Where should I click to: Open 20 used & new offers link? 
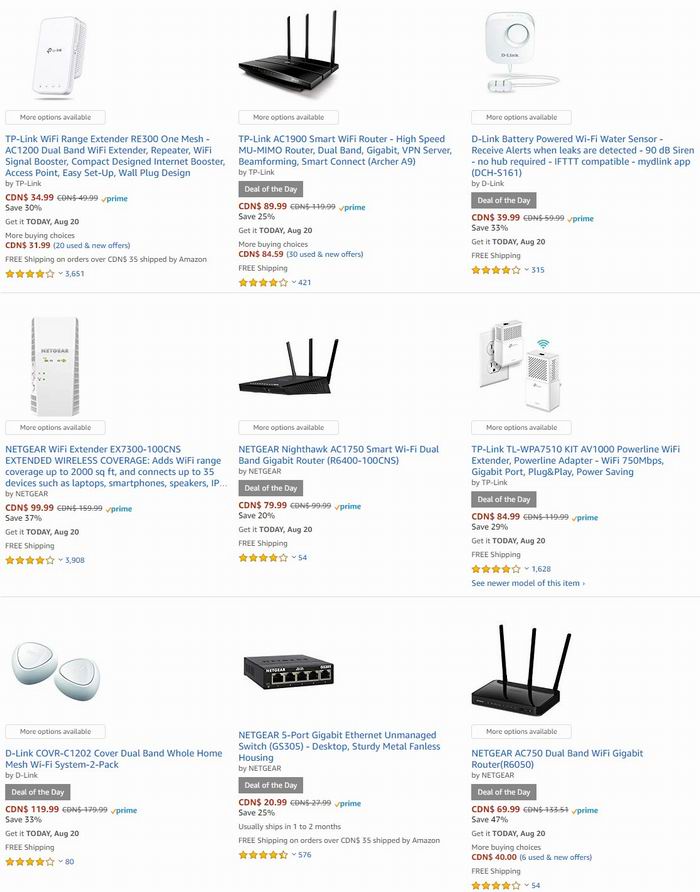coord(92,246)
